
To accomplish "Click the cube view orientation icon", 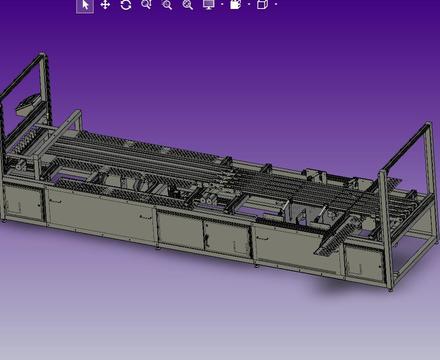I will [262, 5].
